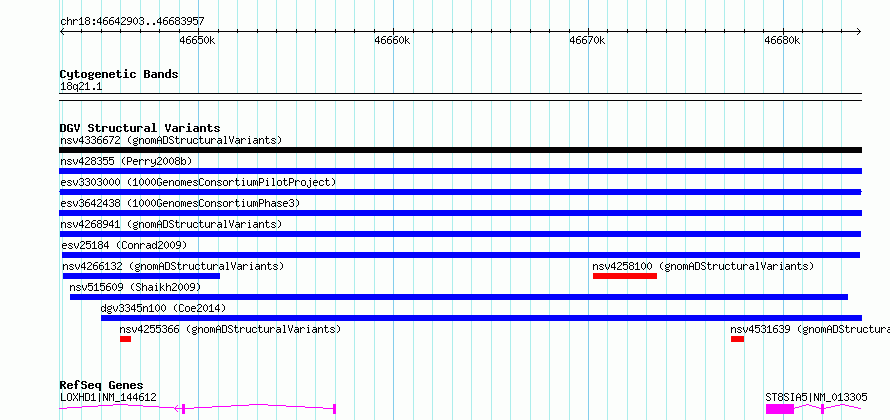Select the nsv428355 Perry2008b blue bar
Image resolution: width=890 pixels, height=420 pixels.
(x=460, y=171)
